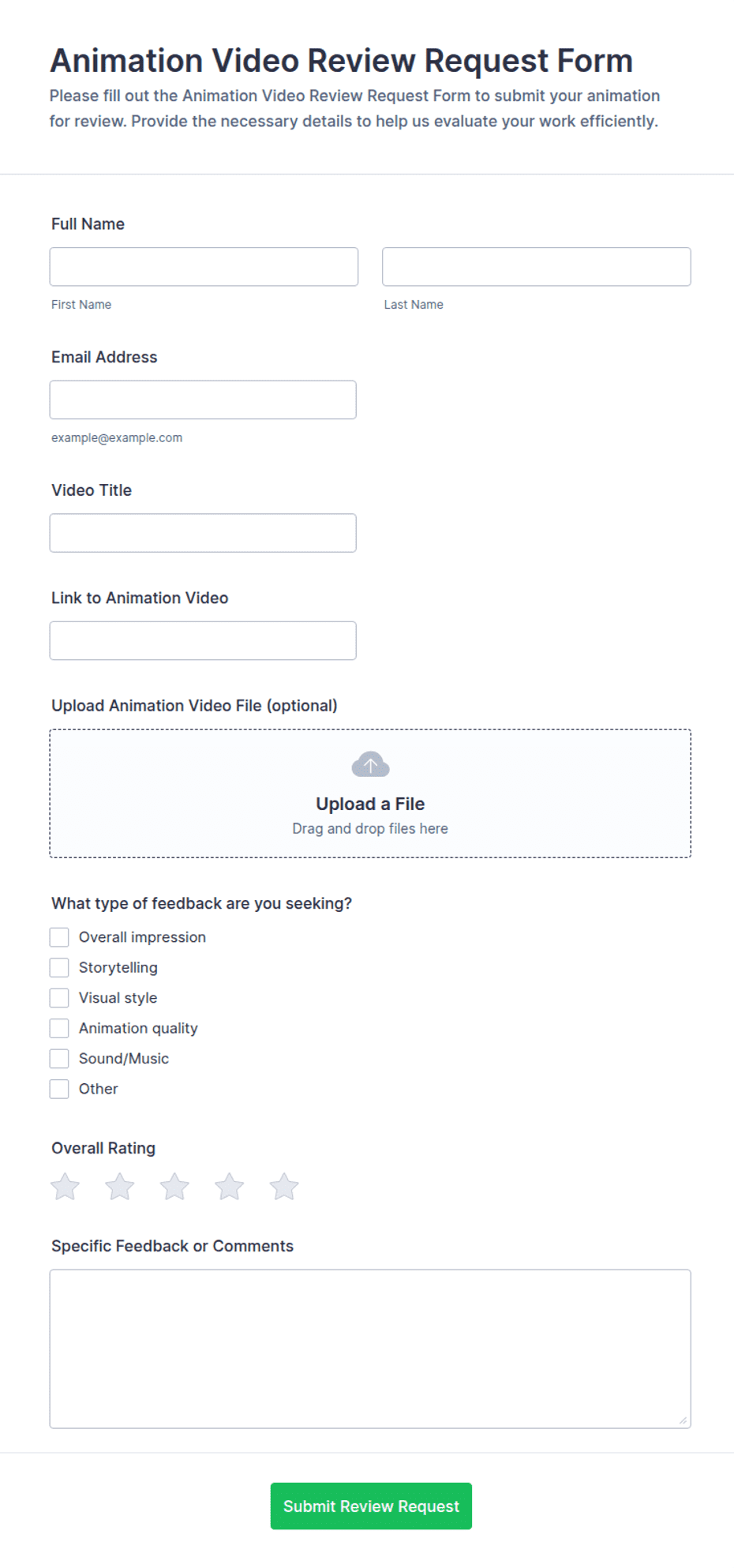The width and height of the screenshot is (734, 1568).
Task: Select the Email Address field
Action: click(x=203, y=400)
